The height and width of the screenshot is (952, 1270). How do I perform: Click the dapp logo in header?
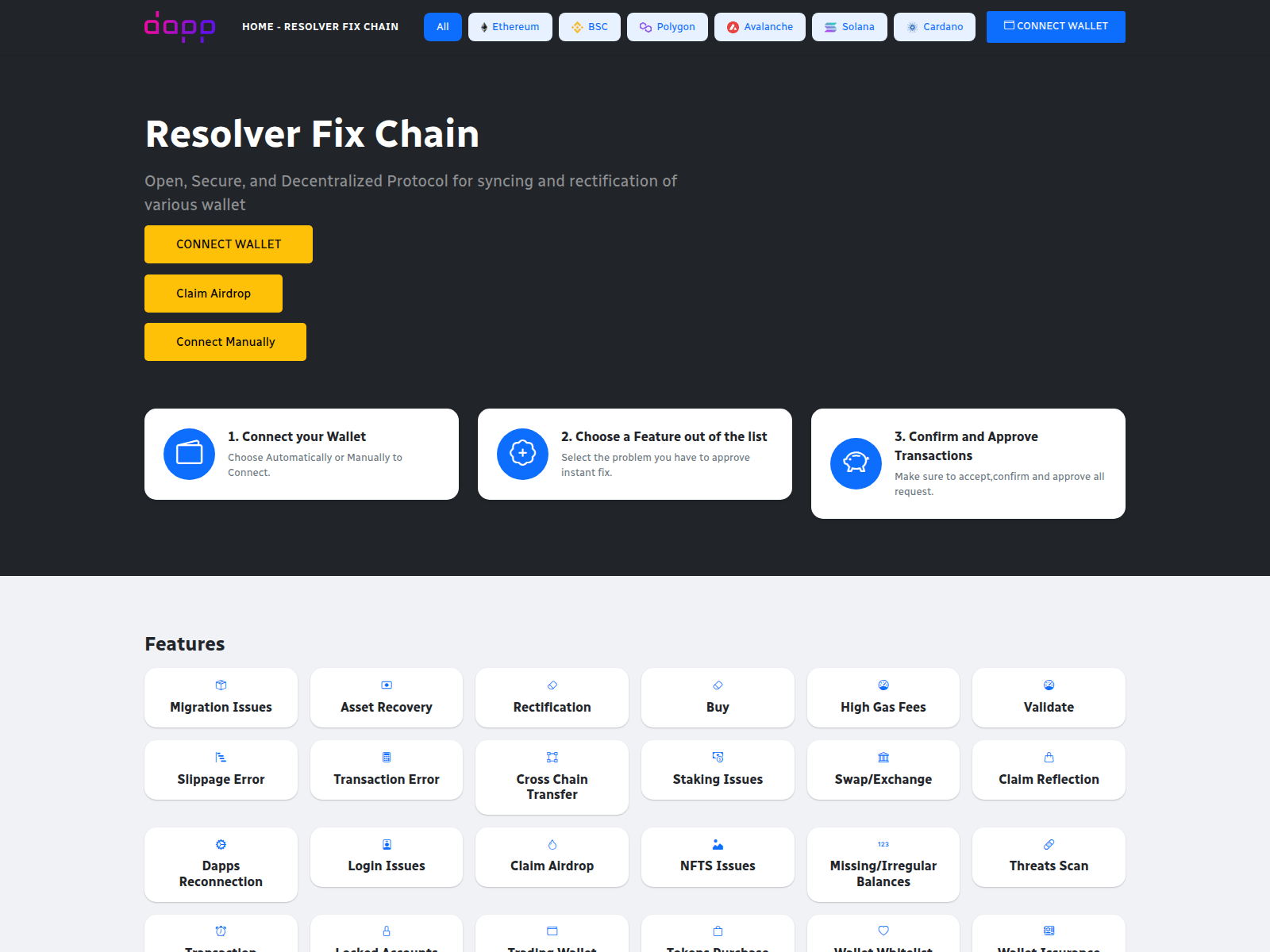[x=179, y=27]
